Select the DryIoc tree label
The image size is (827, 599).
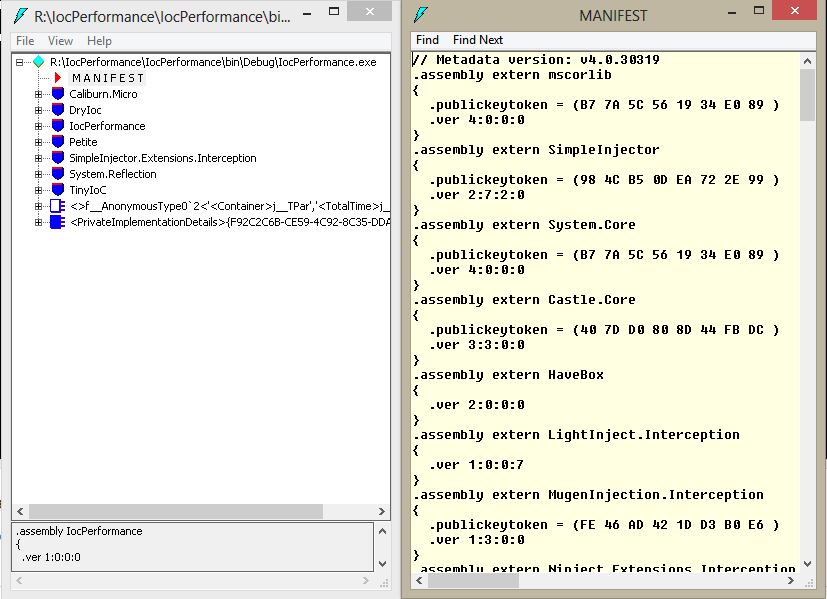click(85, 110)
